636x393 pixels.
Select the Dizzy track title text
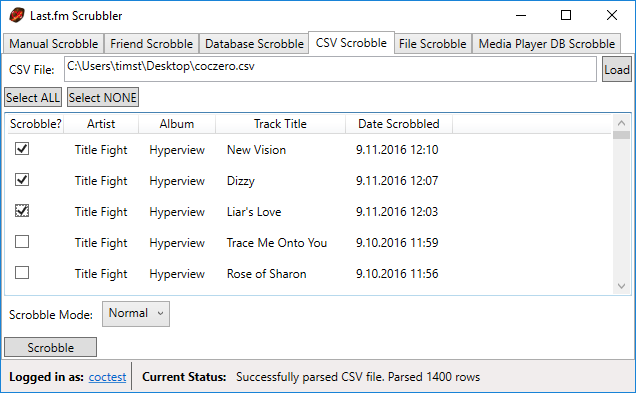[241, 181]
